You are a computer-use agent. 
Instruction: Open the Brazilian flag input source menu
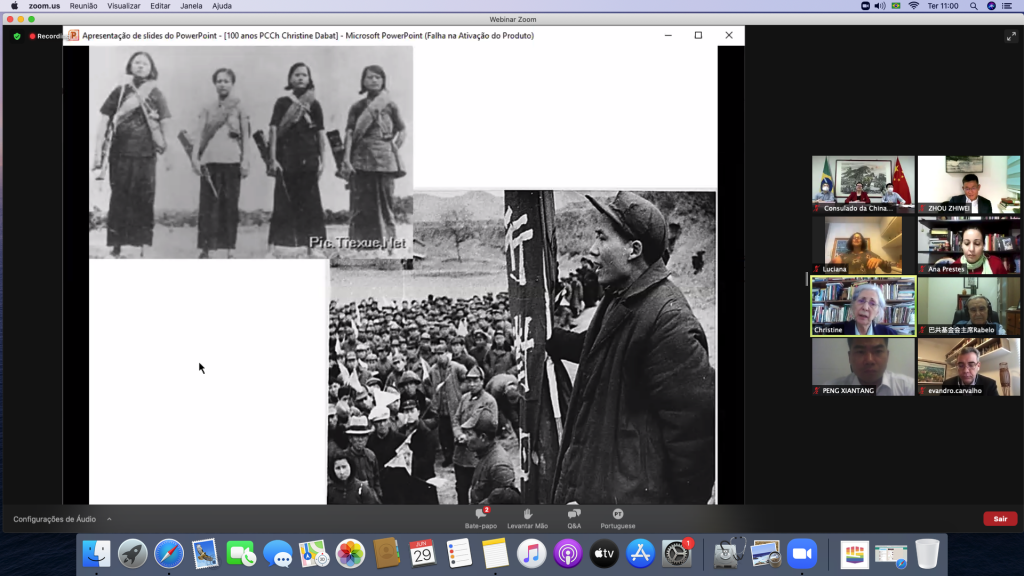[x=896, y=6]
